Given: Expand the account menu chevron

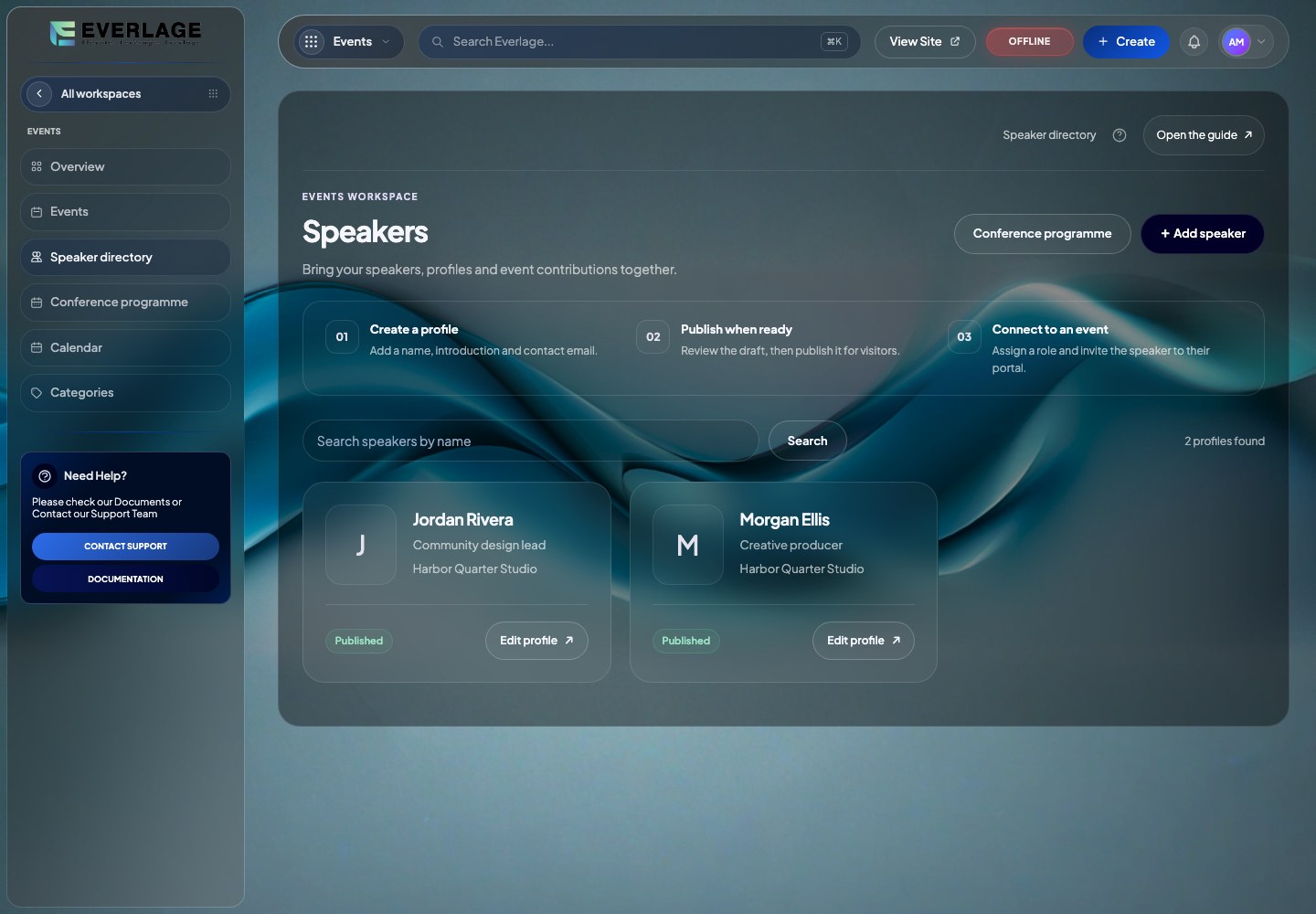Looking at the screenshot, I should click(1261, 41).
